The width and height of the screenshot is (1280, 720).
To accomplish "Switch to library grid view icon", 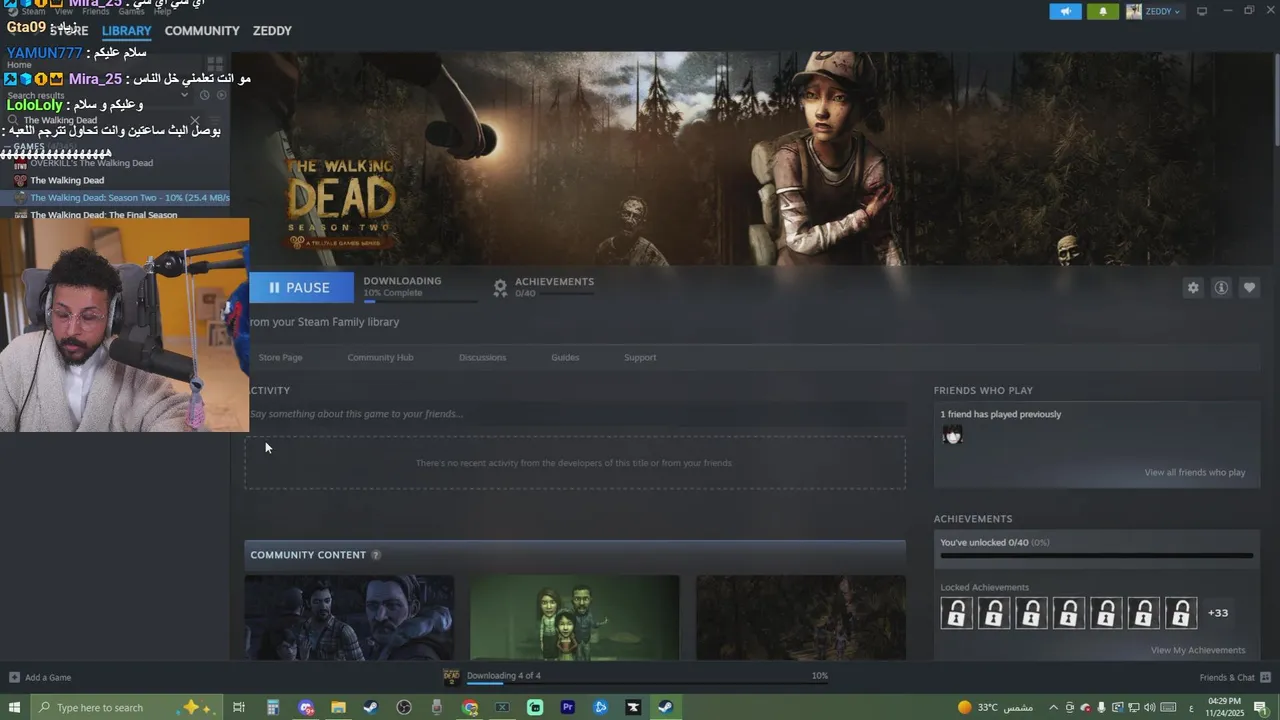I will 215,65.
